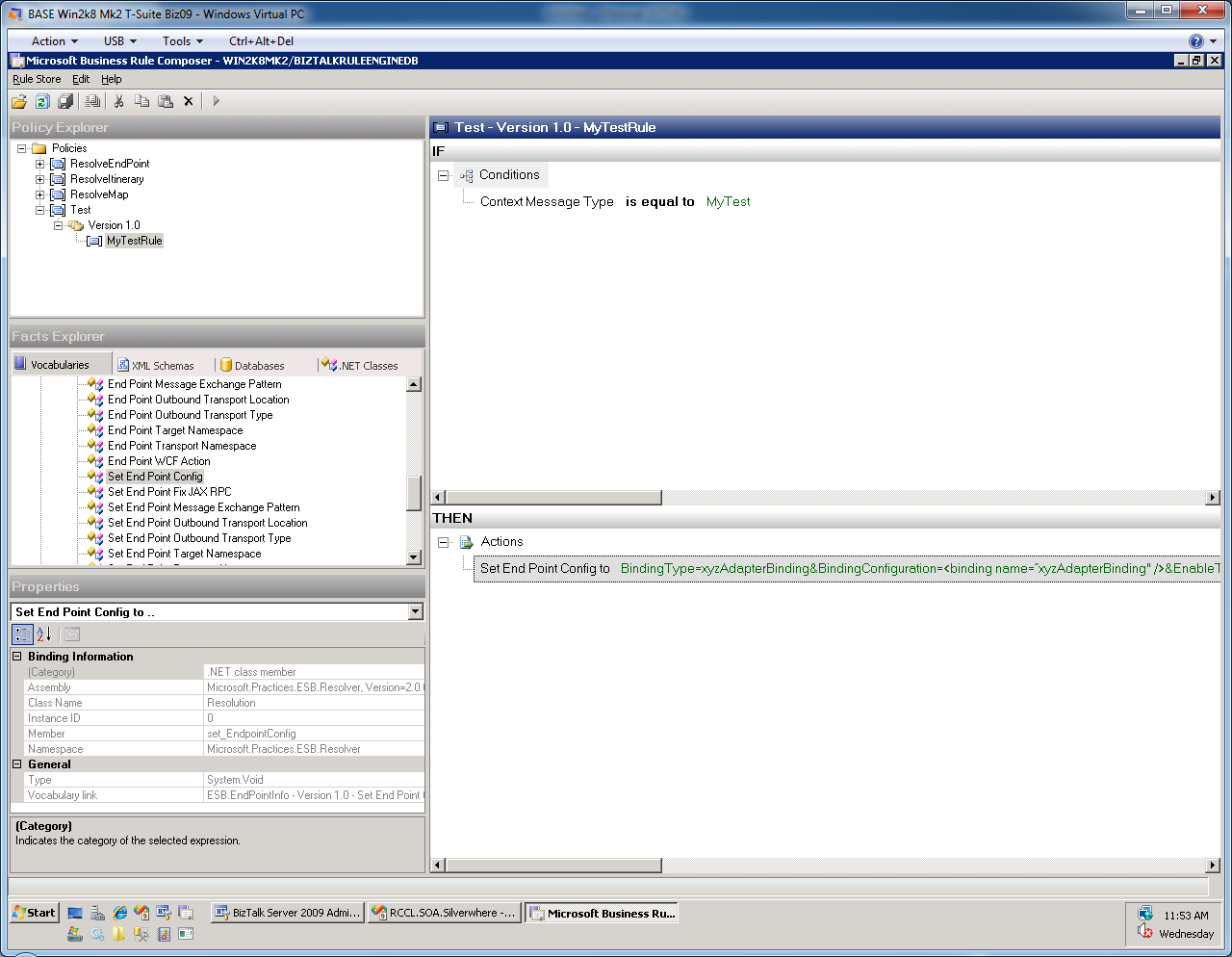The width and height of the screenshot is (1232, 957).
Task: Send Ctrl+Alt+Del to the virtual machine
Action: pyautogui.click(x=261, y=41)
